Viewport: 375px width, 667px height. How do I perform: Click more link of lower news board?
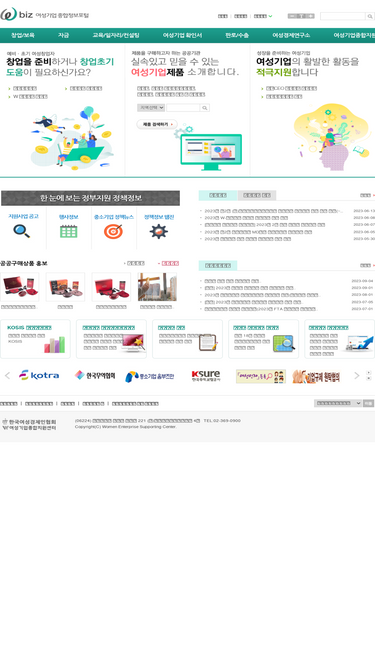[367, 265]
